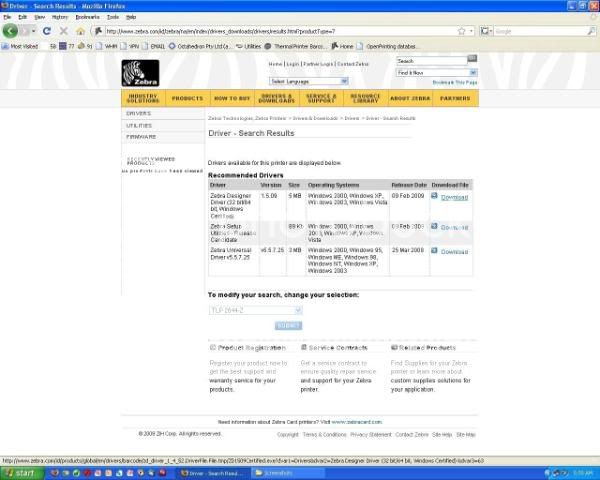Viewport: 600px width, 480px height.
Task: Open the Products nav tab
Action: 188,98
